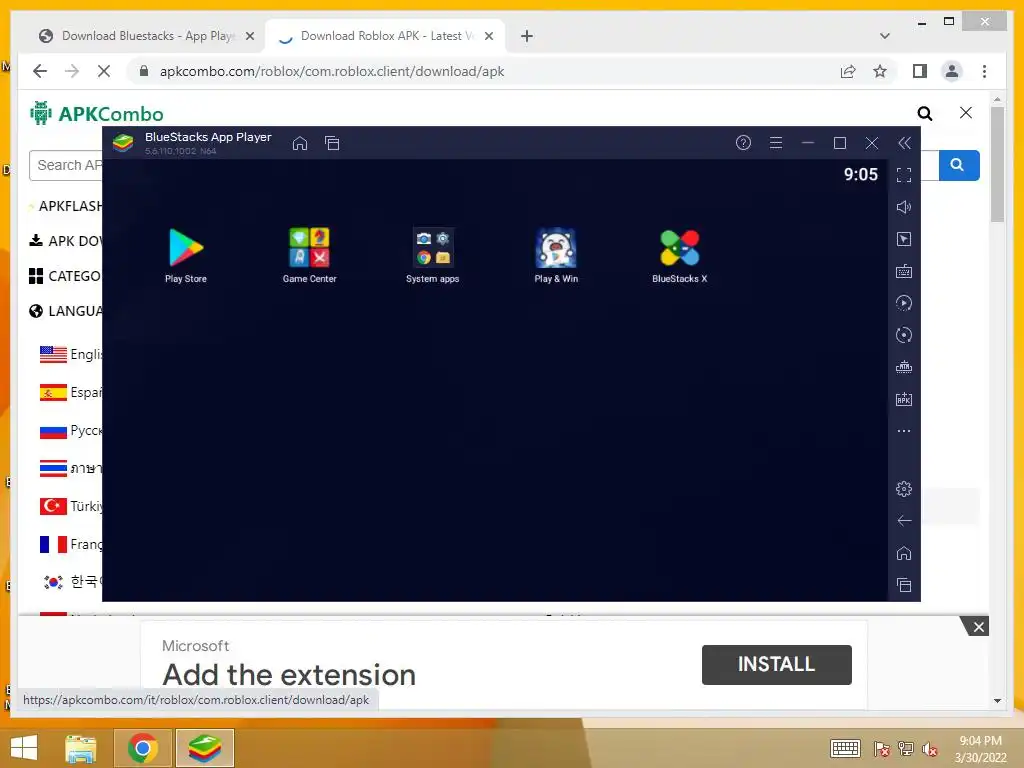
Task: Click the Chrome page vertical scrollbar
Action: tap(997, 166)
